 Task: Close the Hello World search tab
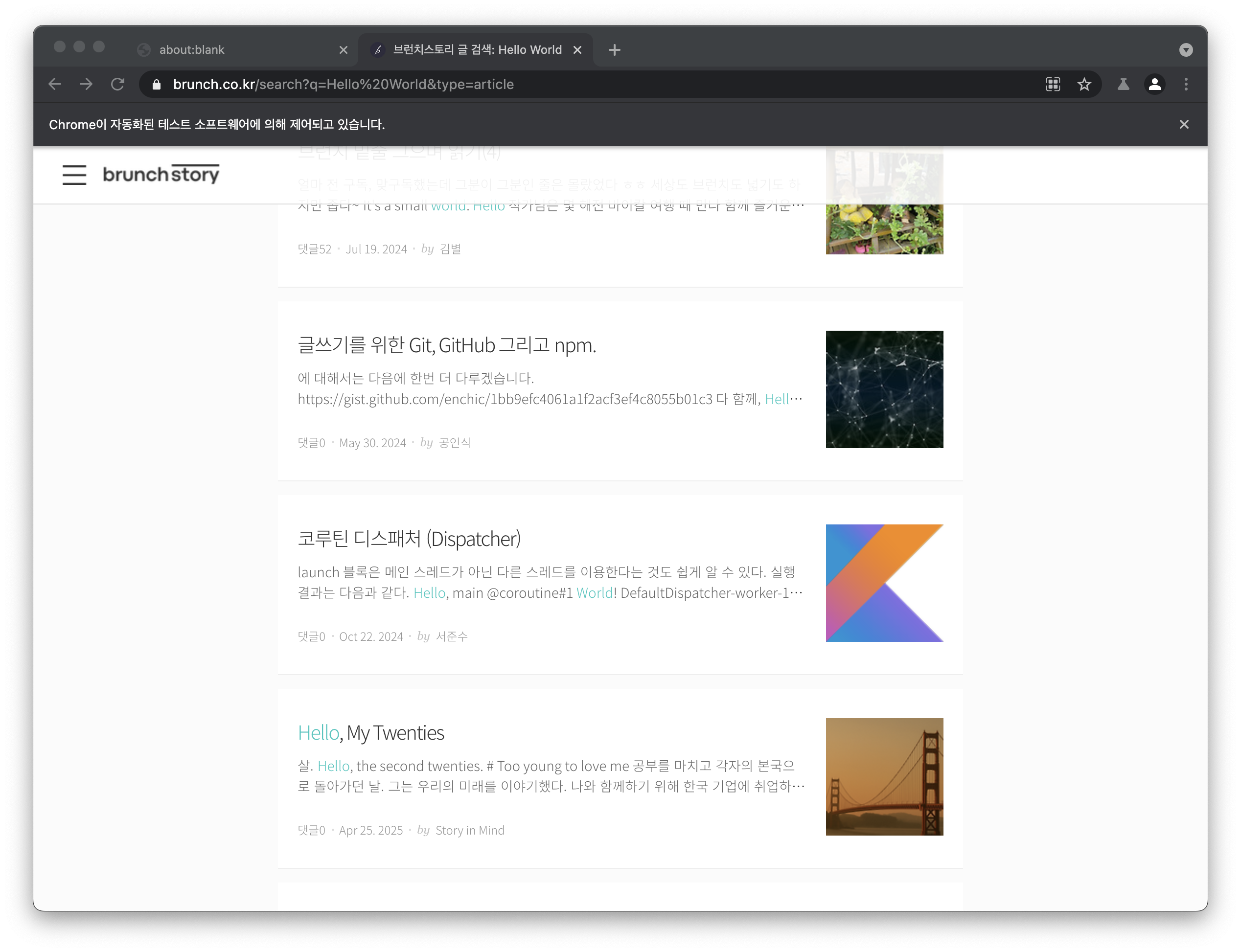click(577, 50)
